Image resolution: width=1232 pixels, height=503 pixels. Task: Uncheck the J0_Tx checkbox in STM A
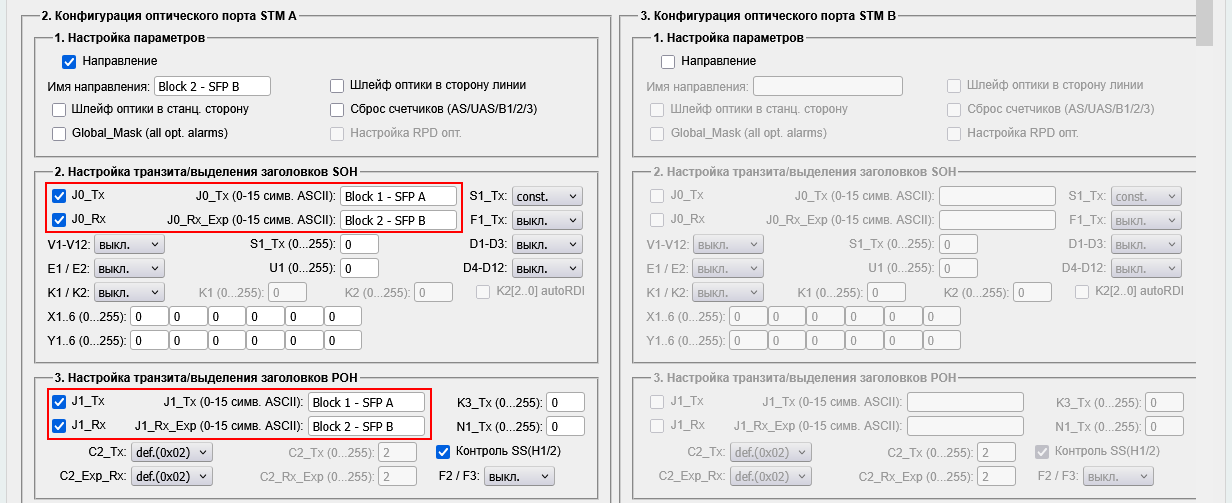[59, 196]
